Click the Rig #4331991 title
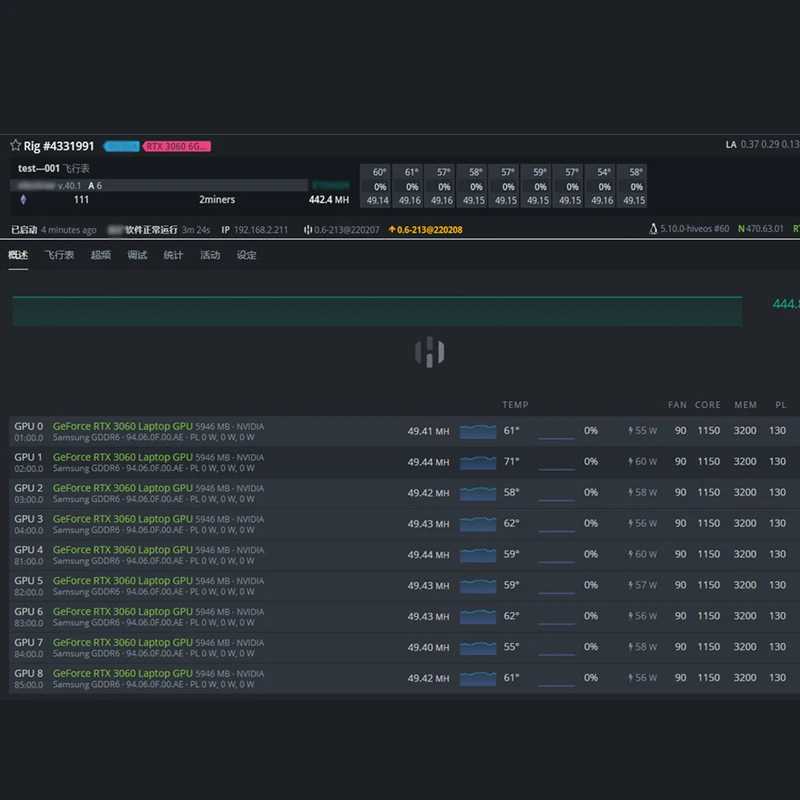The height and width of the screenshot is (800, 800). click(x=59, y=146)
